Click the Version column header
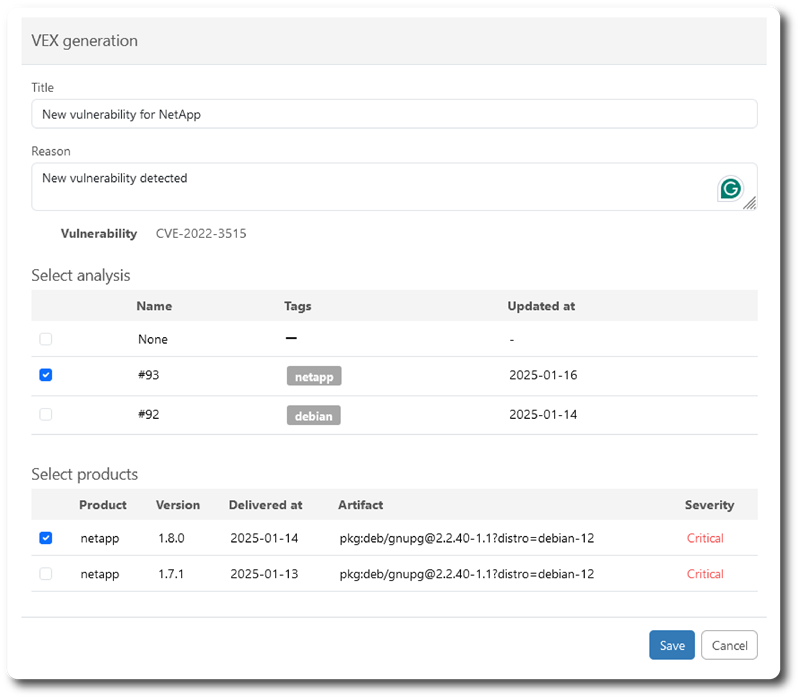Screen dimensions: 800x699 click(x=178, y=505)
